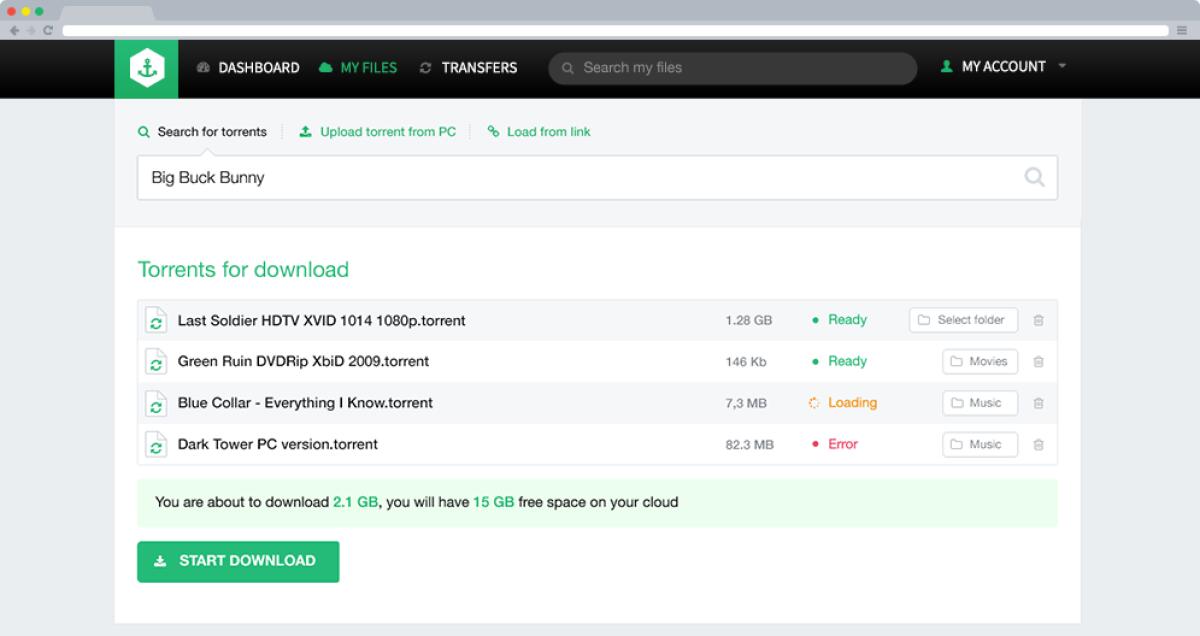
Task: Delete Dark Tower torrent using its trash icon
Action: 1038,444
